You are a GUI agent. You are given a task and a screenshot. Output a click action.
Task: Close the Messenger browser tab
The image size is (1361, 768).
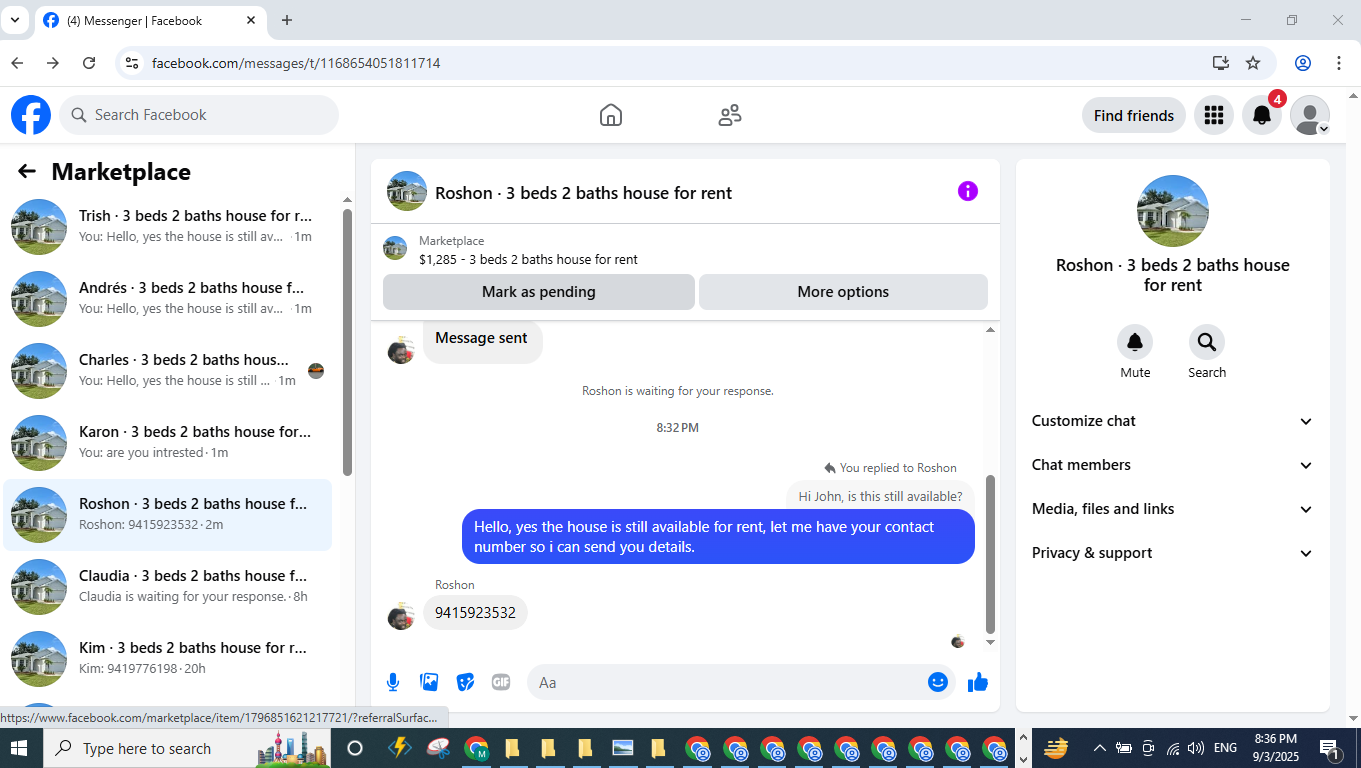click(x=251, y=20)
